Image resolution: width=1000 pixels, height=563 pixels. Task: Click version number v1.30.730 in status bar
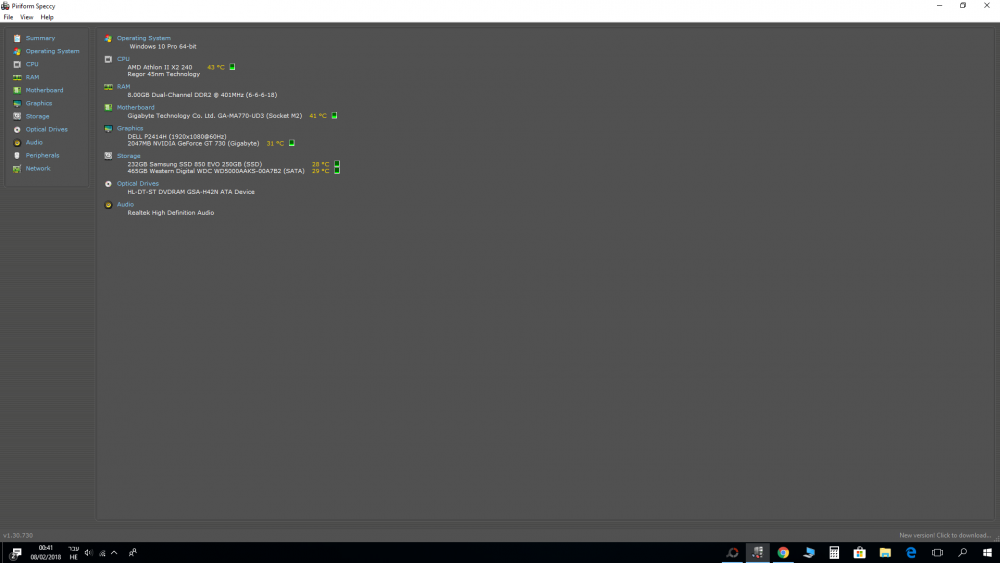tap(18, 536)
